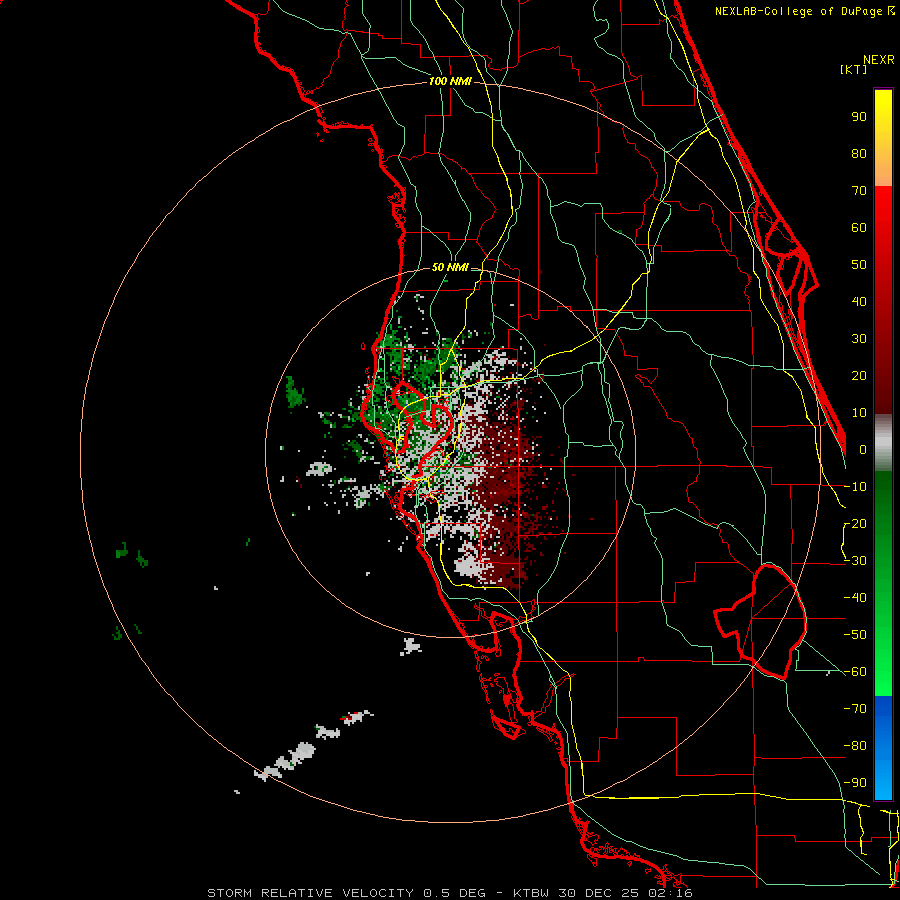Pick the blue bottom segment of velocity scale
The width and height of the screenshot is (900, 900).
[883, 748]
